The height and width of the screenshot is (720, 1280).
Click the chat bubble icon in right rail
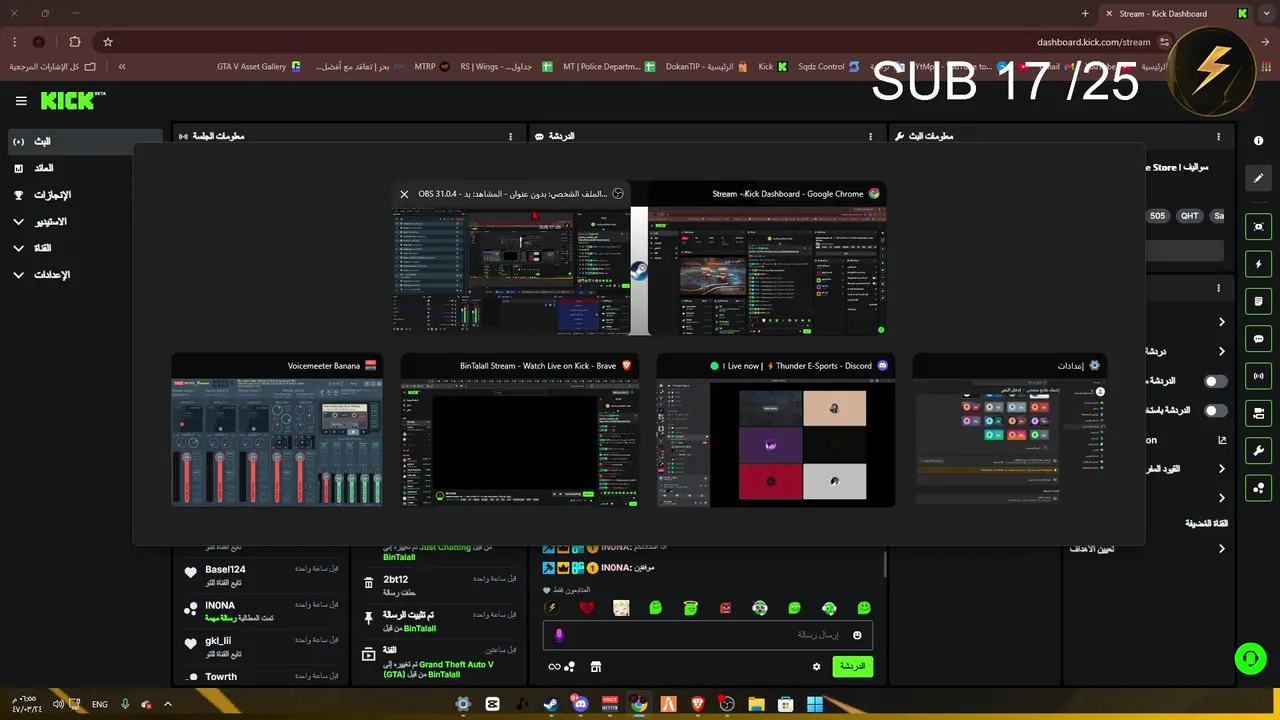1259,339
